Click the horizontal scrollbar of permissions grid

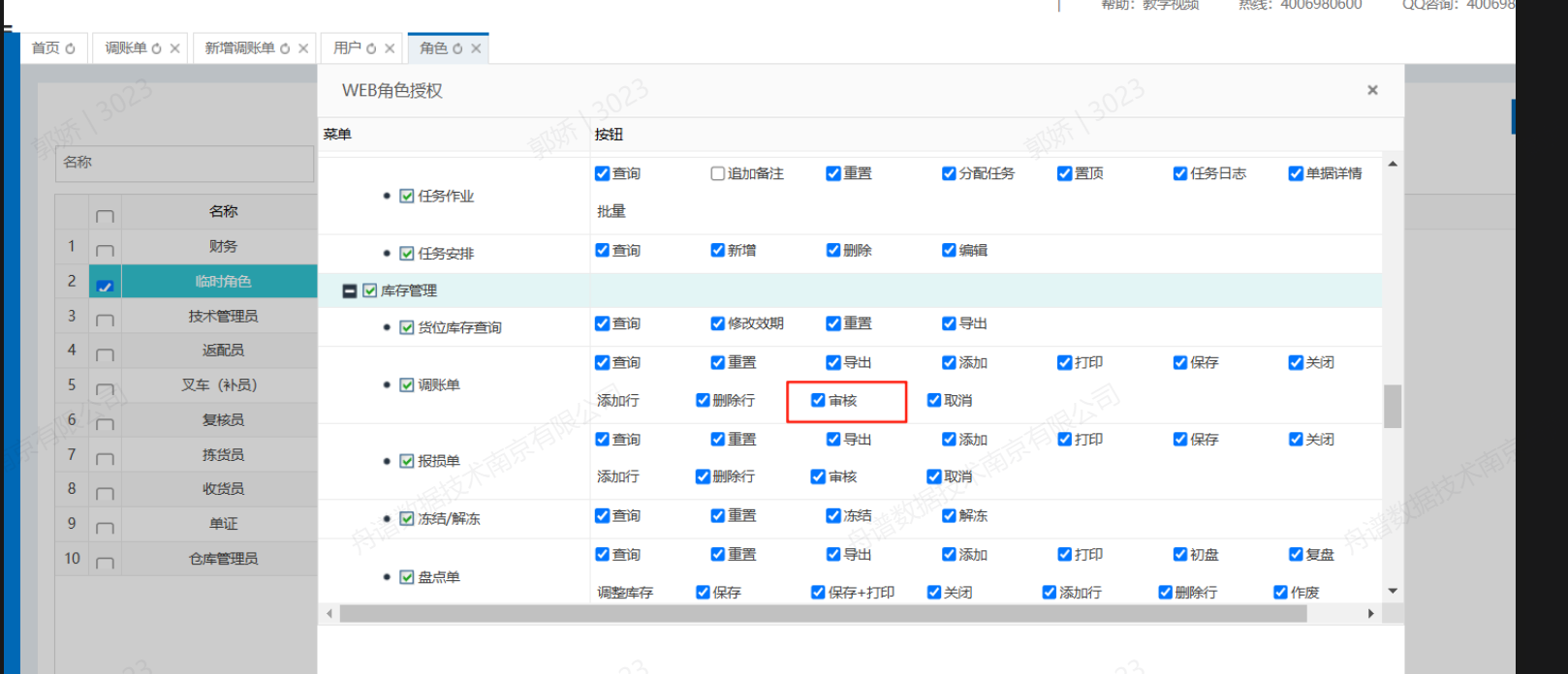[853, 613]
